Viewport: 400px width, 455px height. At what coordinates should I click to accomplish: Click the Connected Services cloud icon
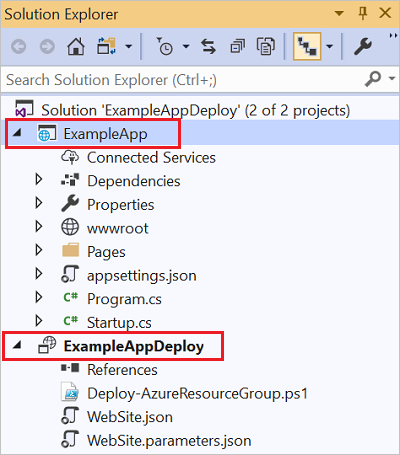[70, 157]
